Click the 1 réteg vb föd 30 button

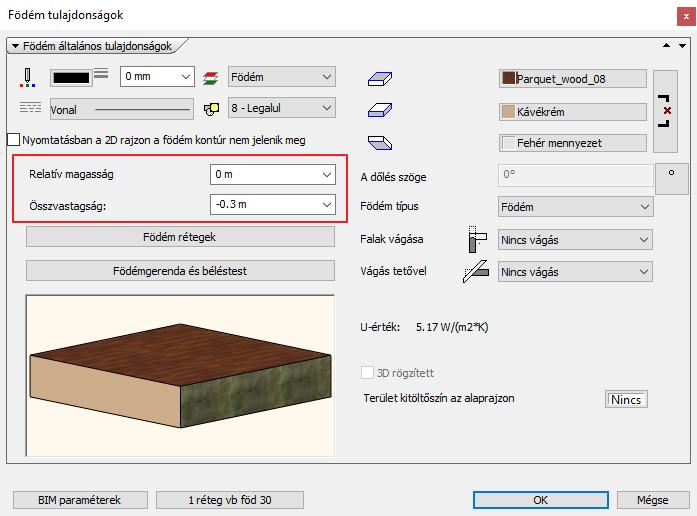click(230, 500)
